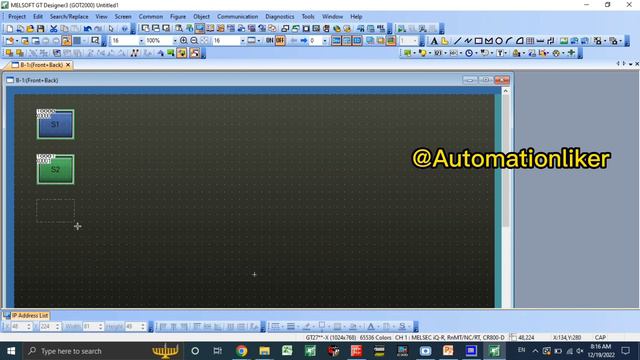Undo the last action

click(87, 29)
